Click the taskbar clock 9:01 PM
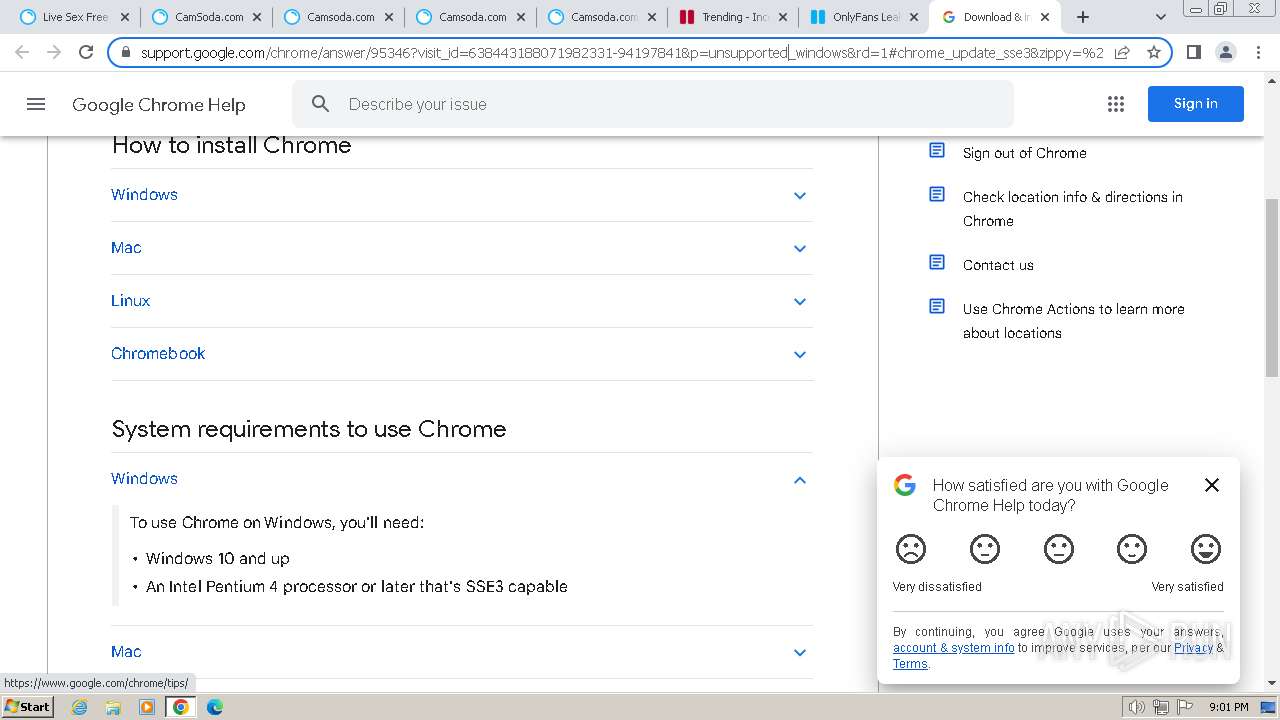 (x=1228, y=707)
